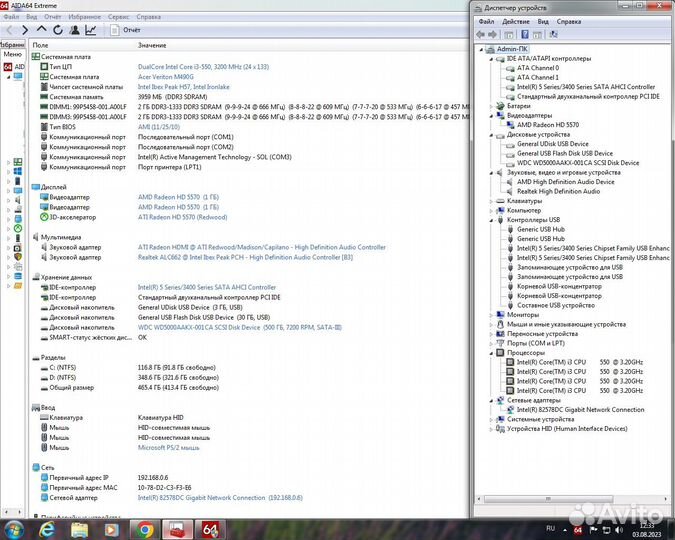Image resolution: width=675 pixels, height=540 pixels.
Task: Click the Отчёт report button
Action: (125, 30)
